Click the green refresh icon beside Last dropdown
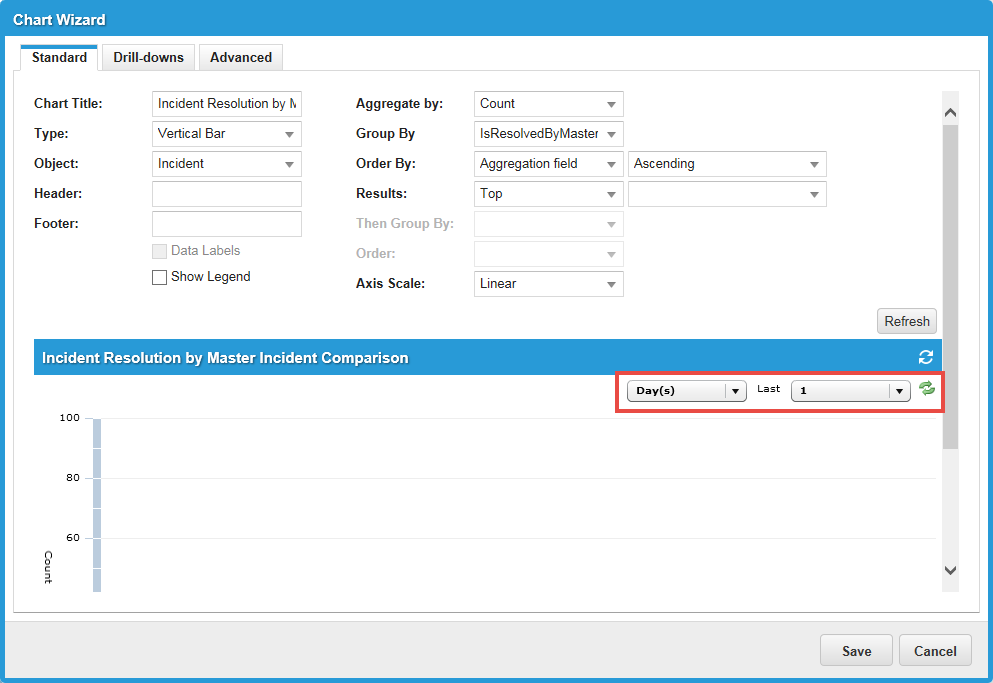Image resolution: width=993 pixels, height=683 pixels. [x=927, y=389]
